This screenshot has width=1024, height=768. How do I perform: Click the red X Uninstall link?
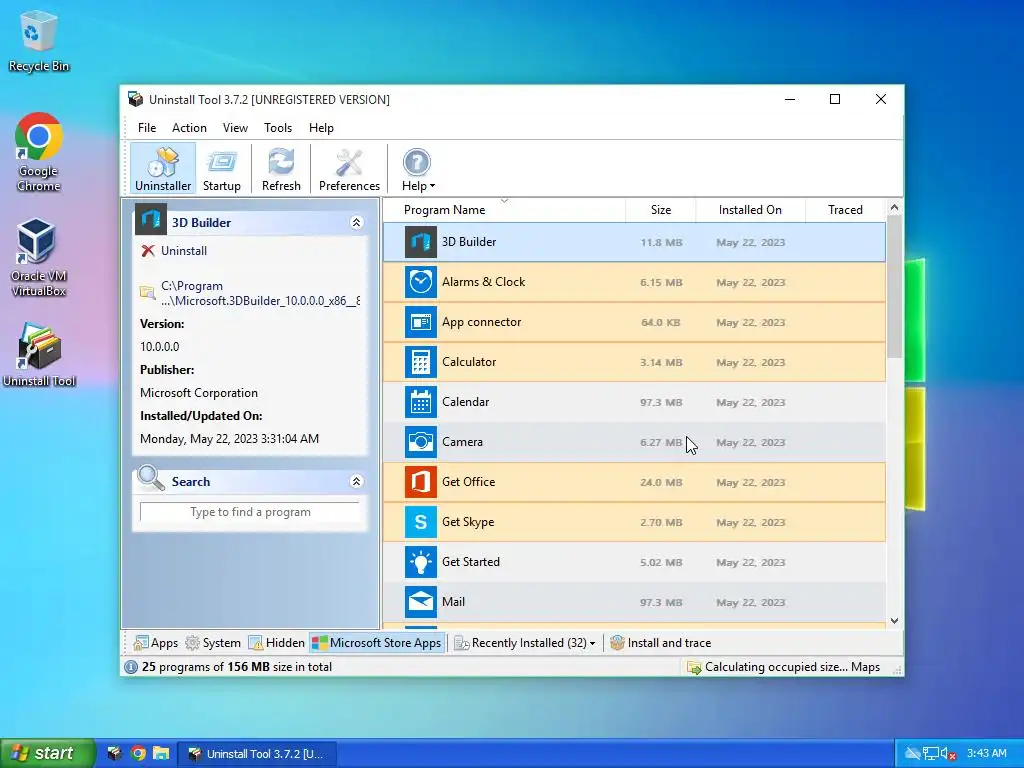coord(174,251)
